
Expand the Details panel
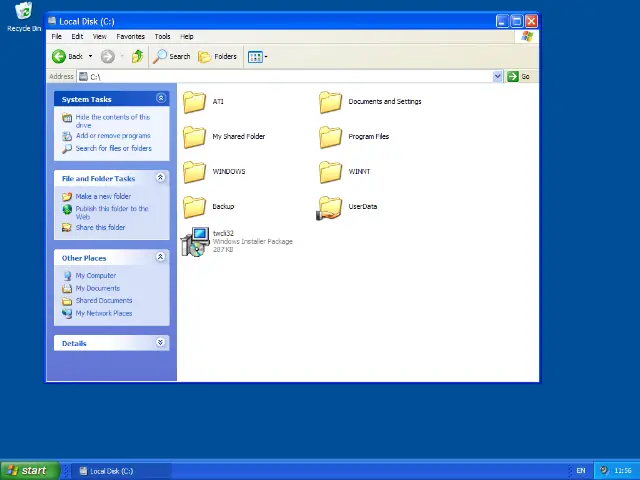tap(161, 342)
